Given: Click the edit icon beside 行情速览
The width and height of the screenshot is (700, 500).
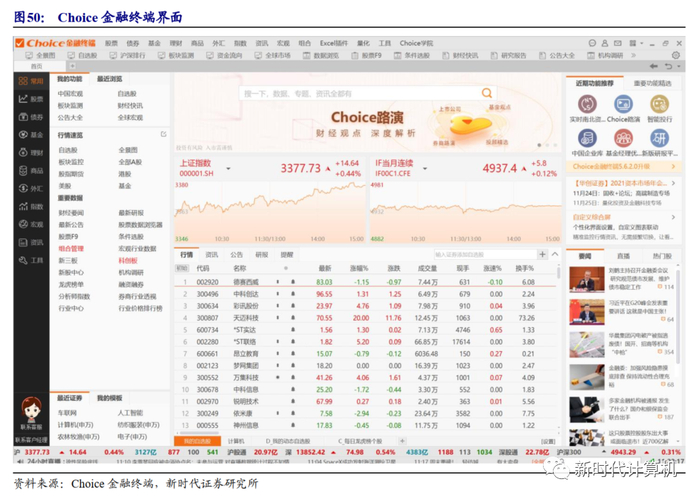Looking at the screenshot, I should click(x=163, y=134).
